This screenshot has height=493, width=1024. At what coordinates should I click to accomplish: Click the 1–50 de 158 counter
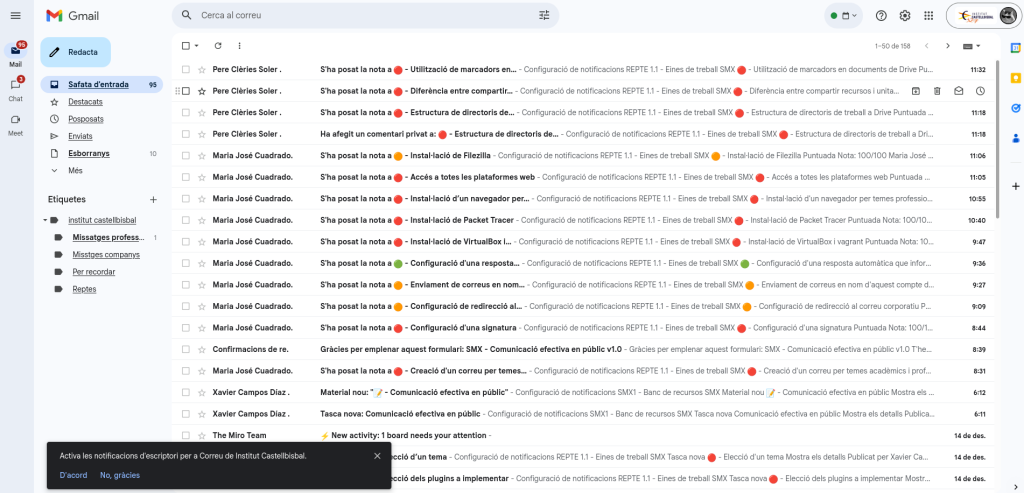(x=892, y=46)
